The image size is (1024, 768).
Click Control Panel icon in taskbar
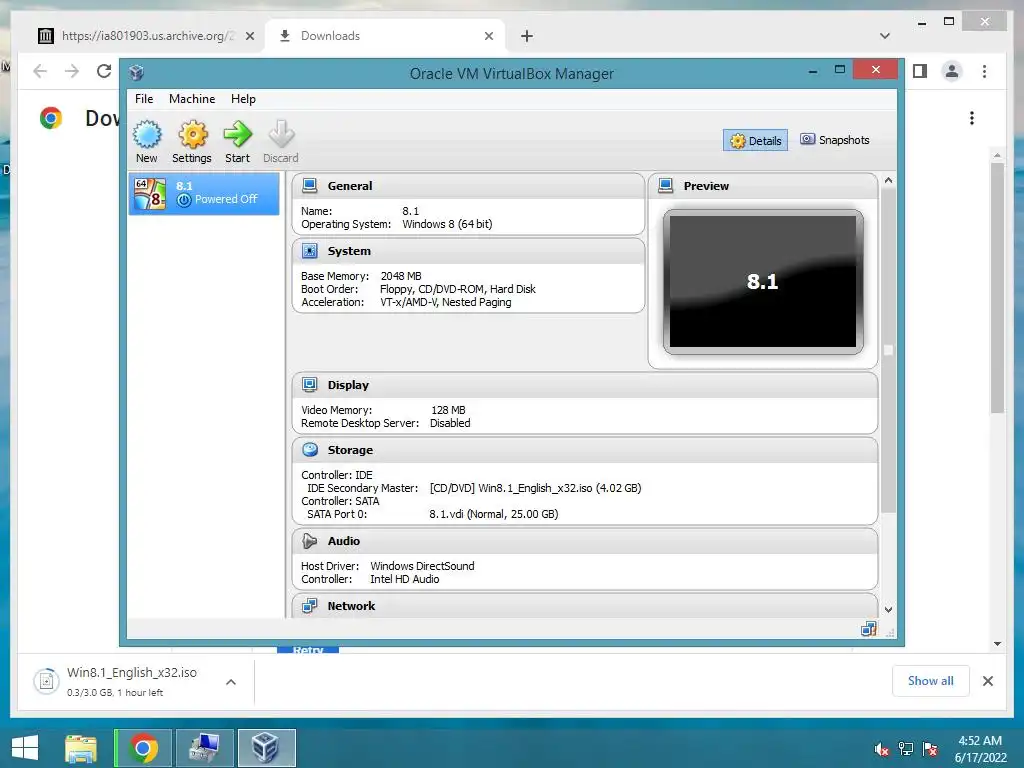(204, 748)
